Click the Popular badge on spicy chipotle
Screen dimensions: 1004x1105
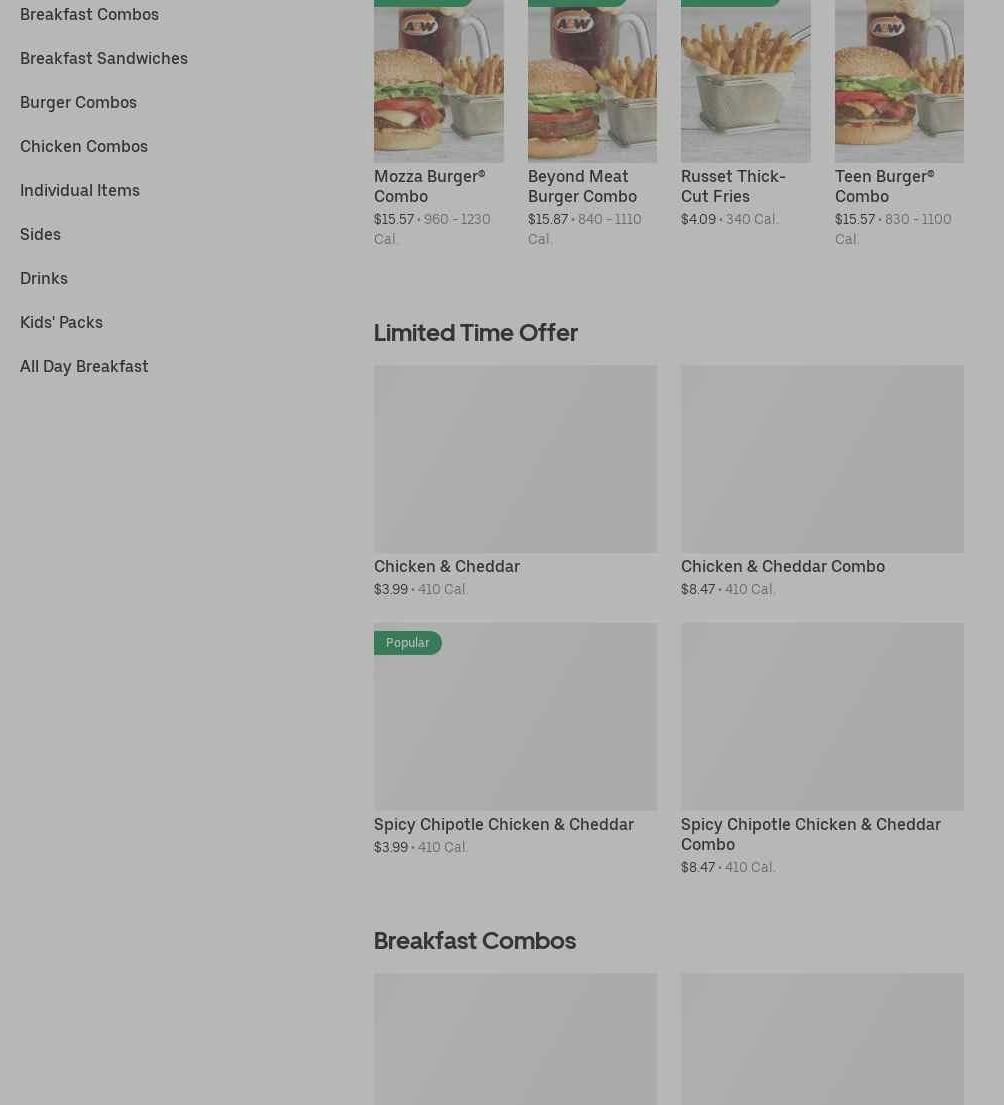point(407,643)
